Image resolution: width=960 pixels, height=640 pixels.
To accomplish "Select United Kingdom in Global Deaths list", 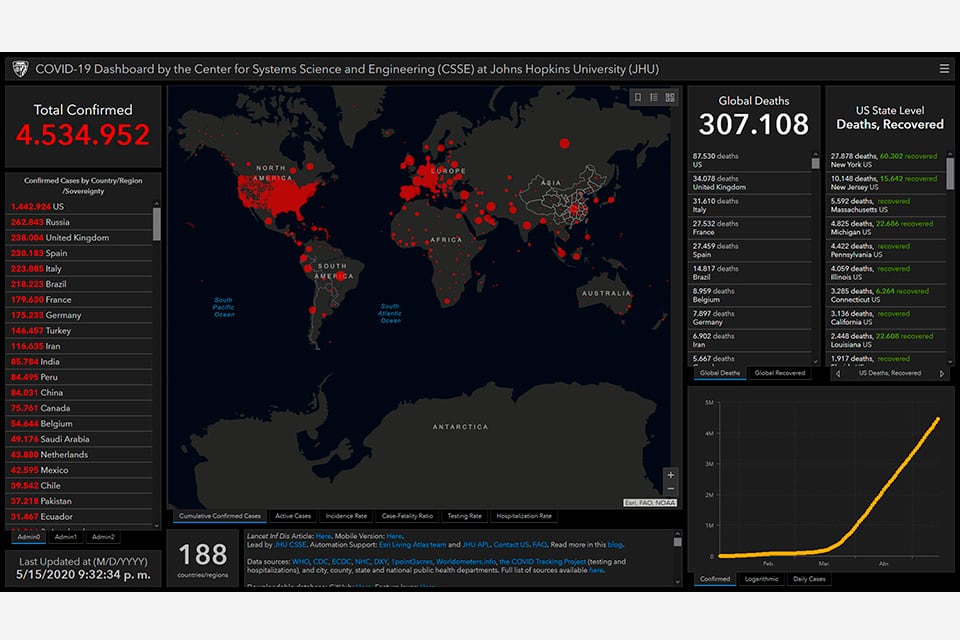I will (718, 183).
